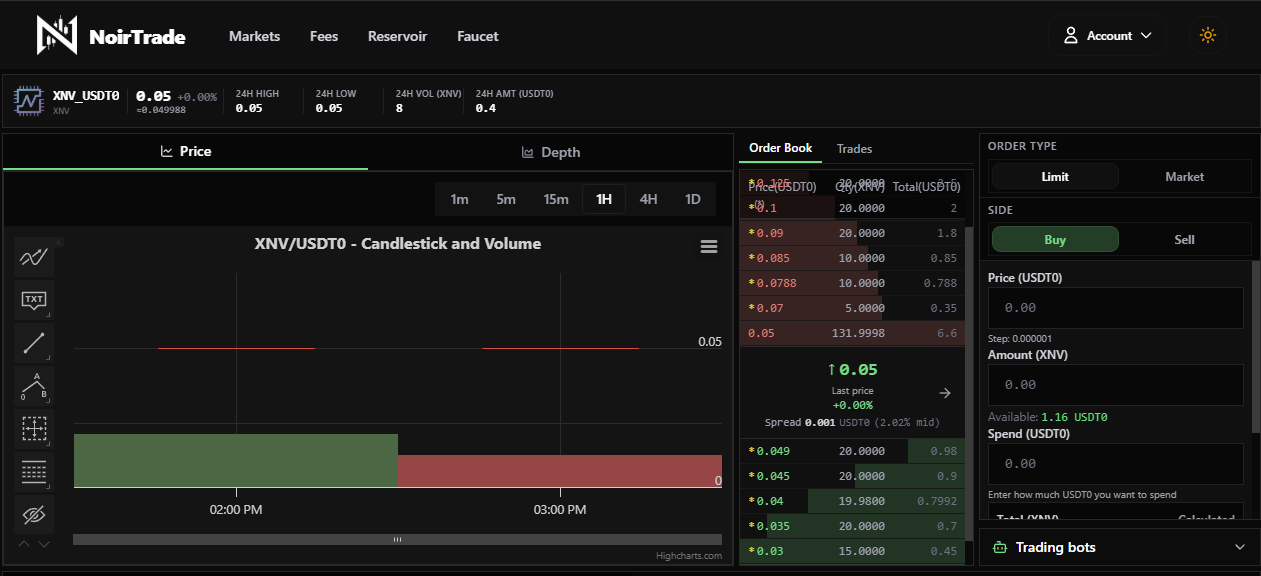Click the 0.035 bid price row
The width and height of the screenshot is (1261, 576).
[x=852, y=526]
